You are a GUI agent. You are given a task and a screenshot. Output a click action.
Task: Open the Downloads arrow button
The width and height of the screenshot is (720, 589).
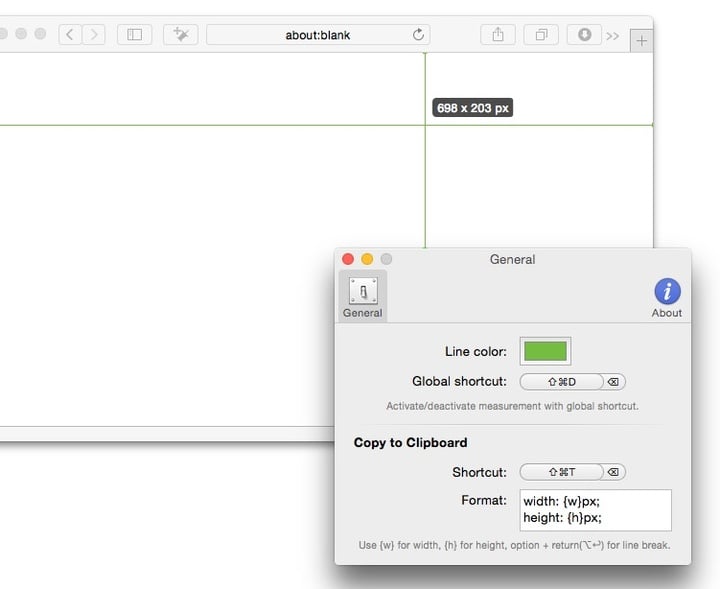click(x=584, y=35)
